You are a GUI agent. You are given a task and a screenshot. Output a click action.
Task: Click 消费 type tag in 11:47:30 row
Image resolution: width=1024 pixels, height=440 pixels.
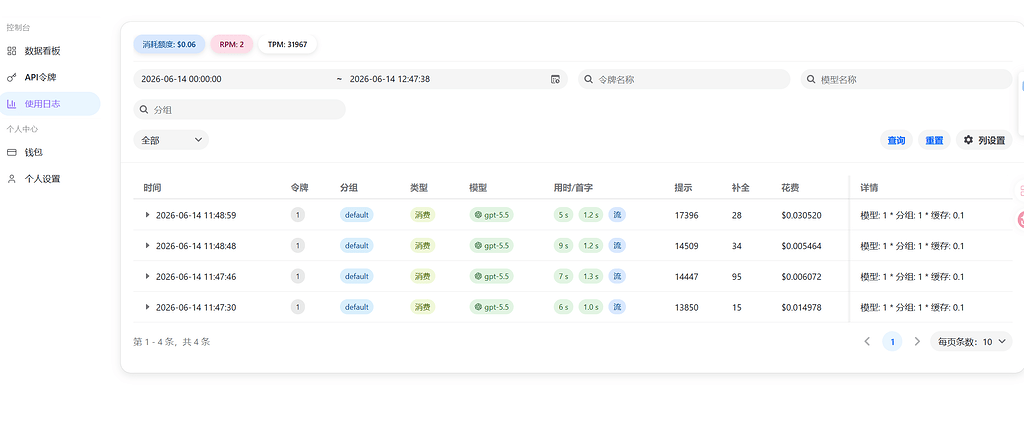(x=423, y=307)
